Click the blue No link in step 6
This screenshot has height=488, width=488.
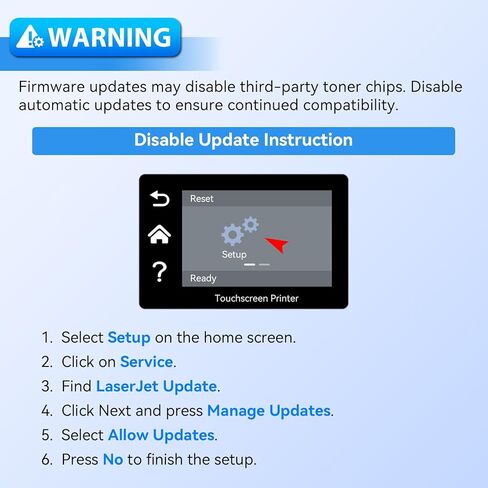[x=113, y=460]
